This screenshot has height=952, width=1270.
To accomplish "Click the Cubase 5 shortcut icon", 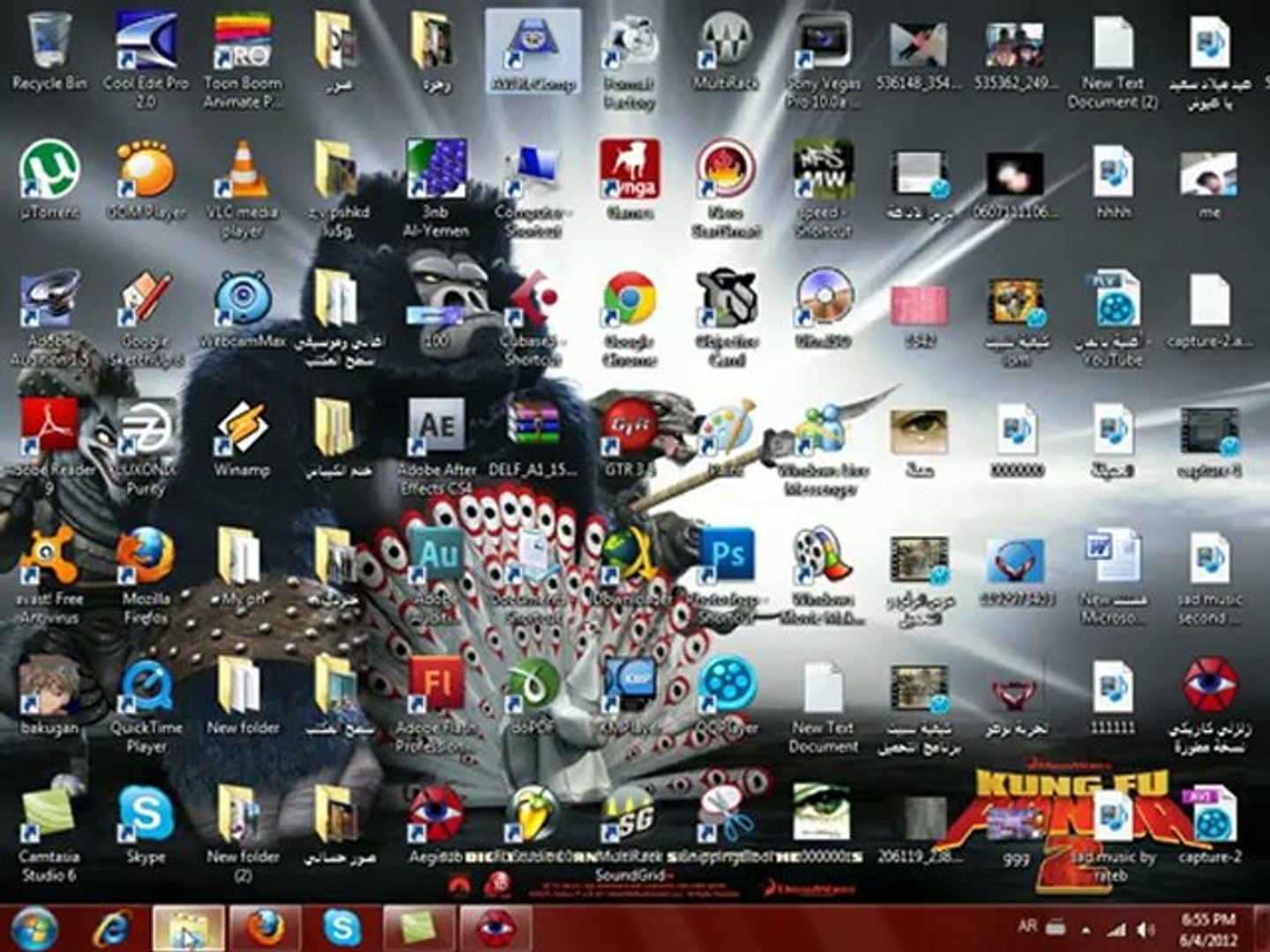I will (x=532, y=318).
